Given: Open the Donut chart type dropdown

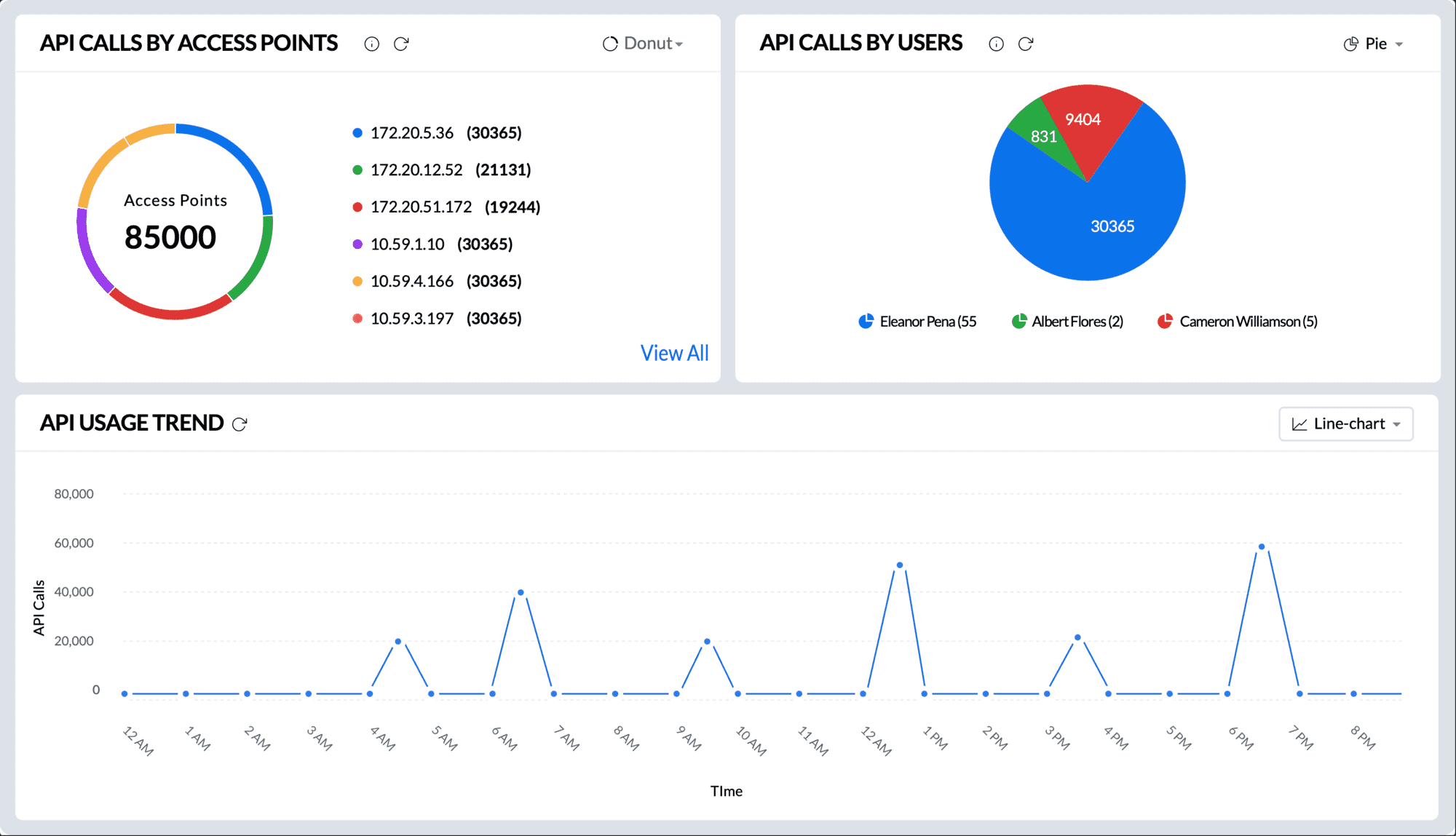Looking at the screenshot, I should click(x=644, y=44).
